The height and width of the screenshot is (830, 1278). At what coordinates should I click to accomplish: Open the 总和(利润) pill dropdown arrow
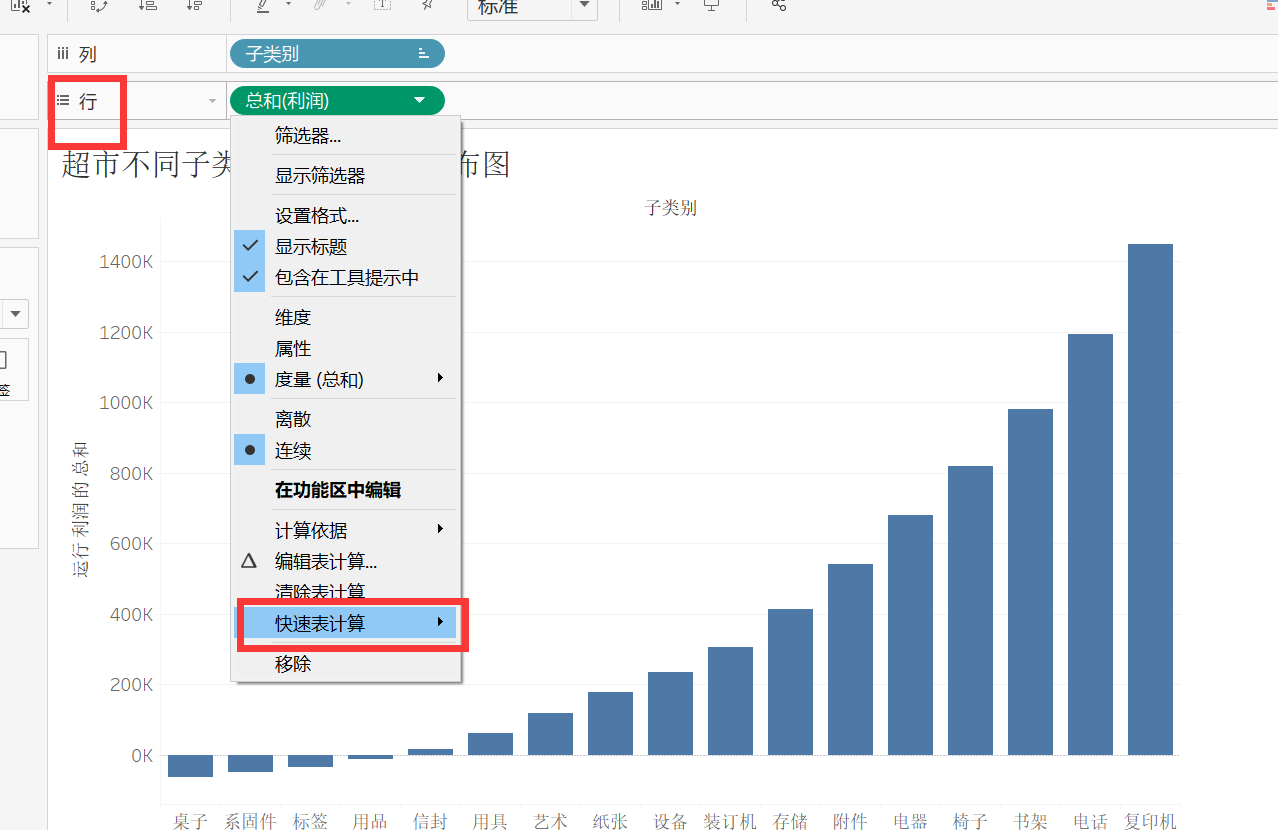pyautogui.click(x=420, y=100)
